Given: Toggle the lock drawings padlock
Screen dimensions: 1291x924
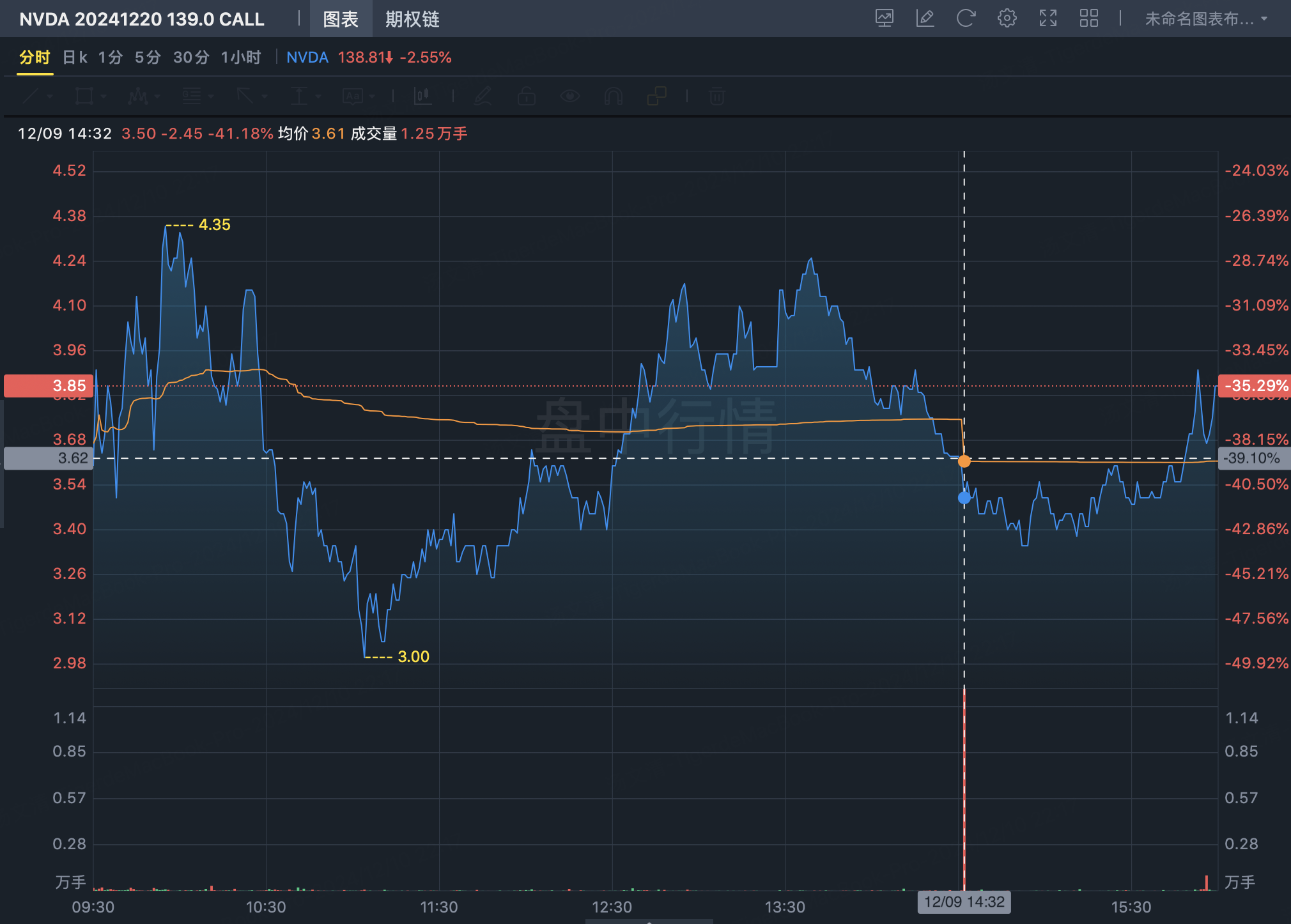Looking at the screenshot, I should tap(526, 96).
